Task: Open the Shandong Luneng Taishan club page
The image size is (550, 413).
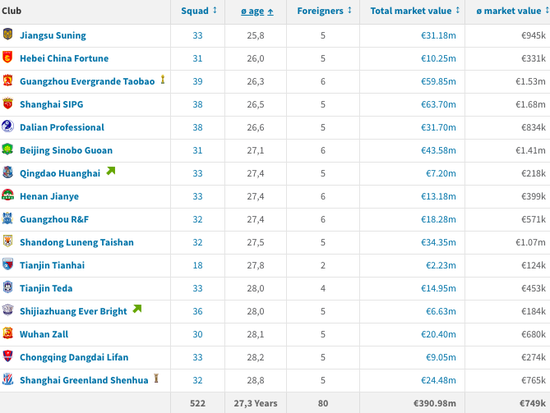Action: [x=77, y=242]
